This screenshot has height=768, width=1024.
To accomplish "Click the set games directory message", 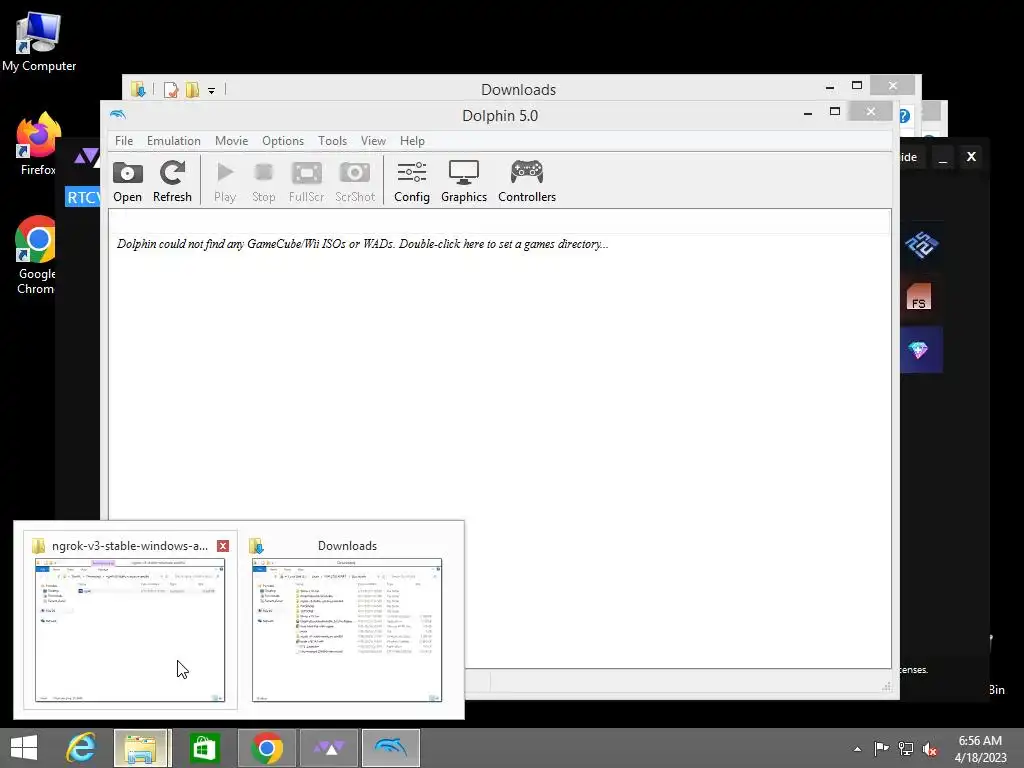I will pyautogui.click(x=362, y=244).
